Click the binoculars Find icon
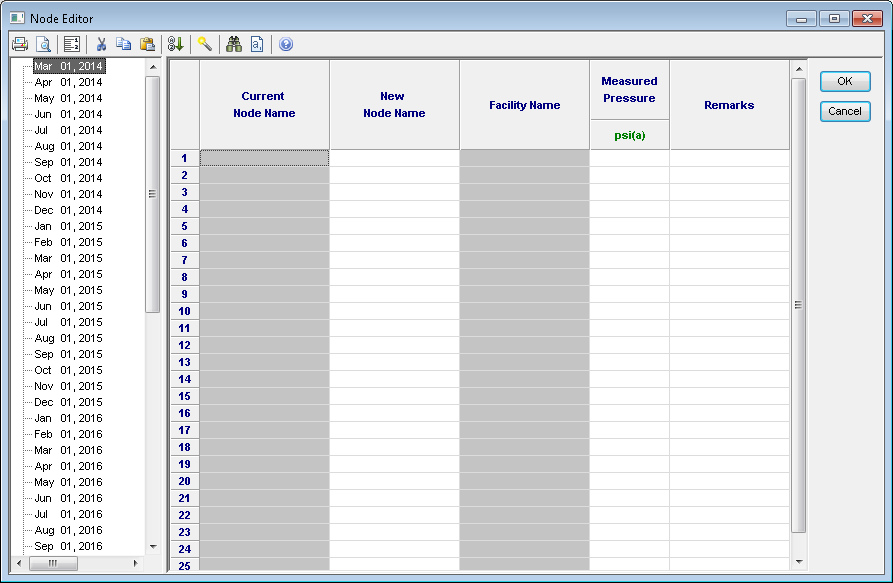 pos(234,44)
